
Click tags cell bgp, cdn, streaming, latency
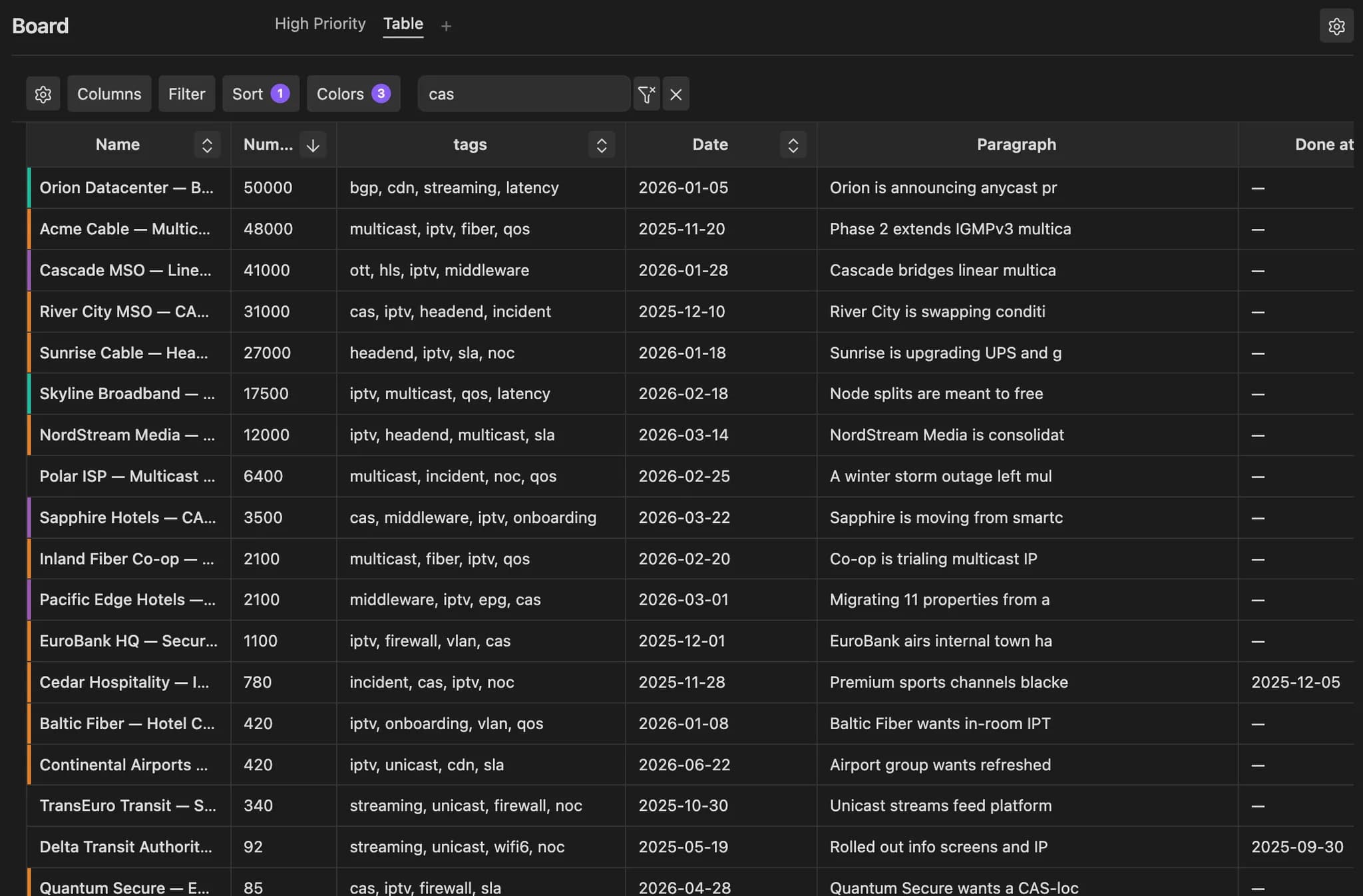point(454,188)
